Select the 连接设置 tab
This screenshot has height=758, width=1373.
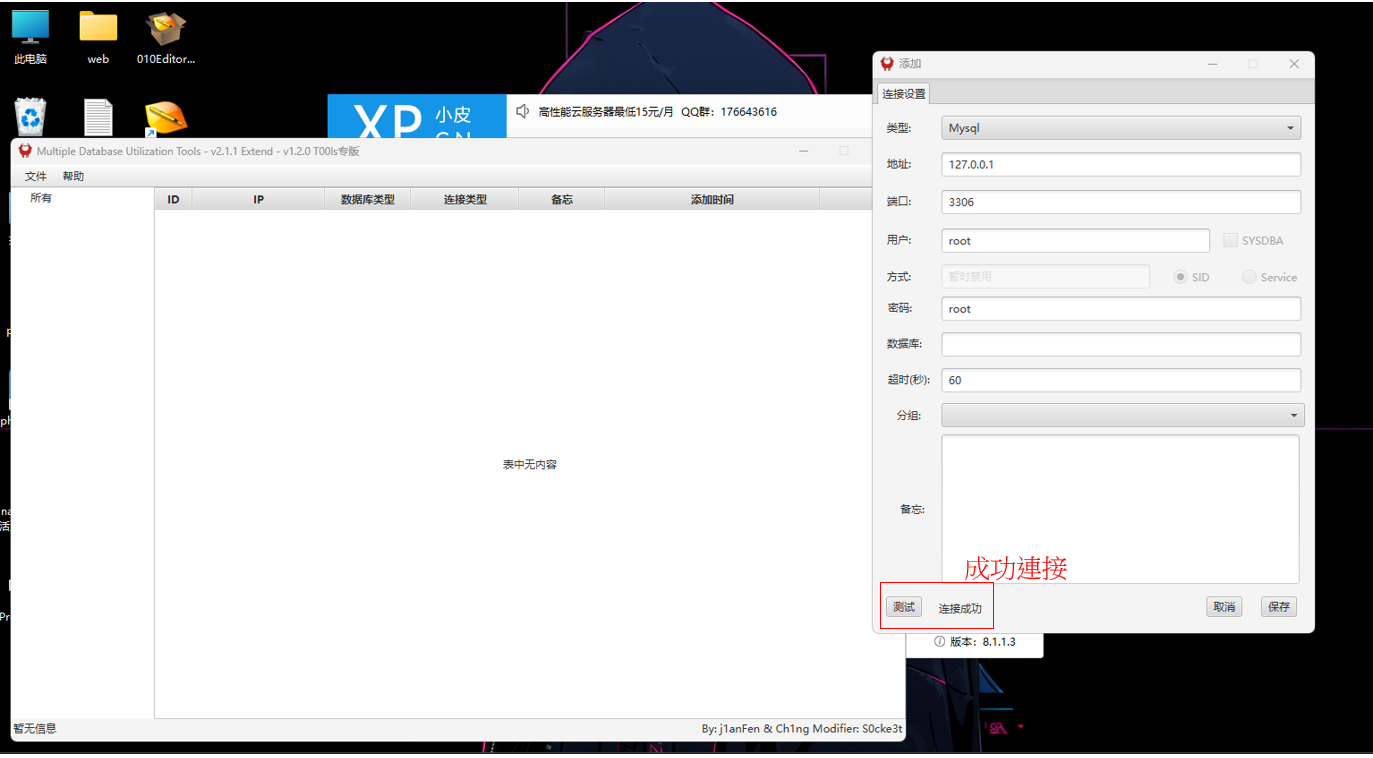point(904,94)
